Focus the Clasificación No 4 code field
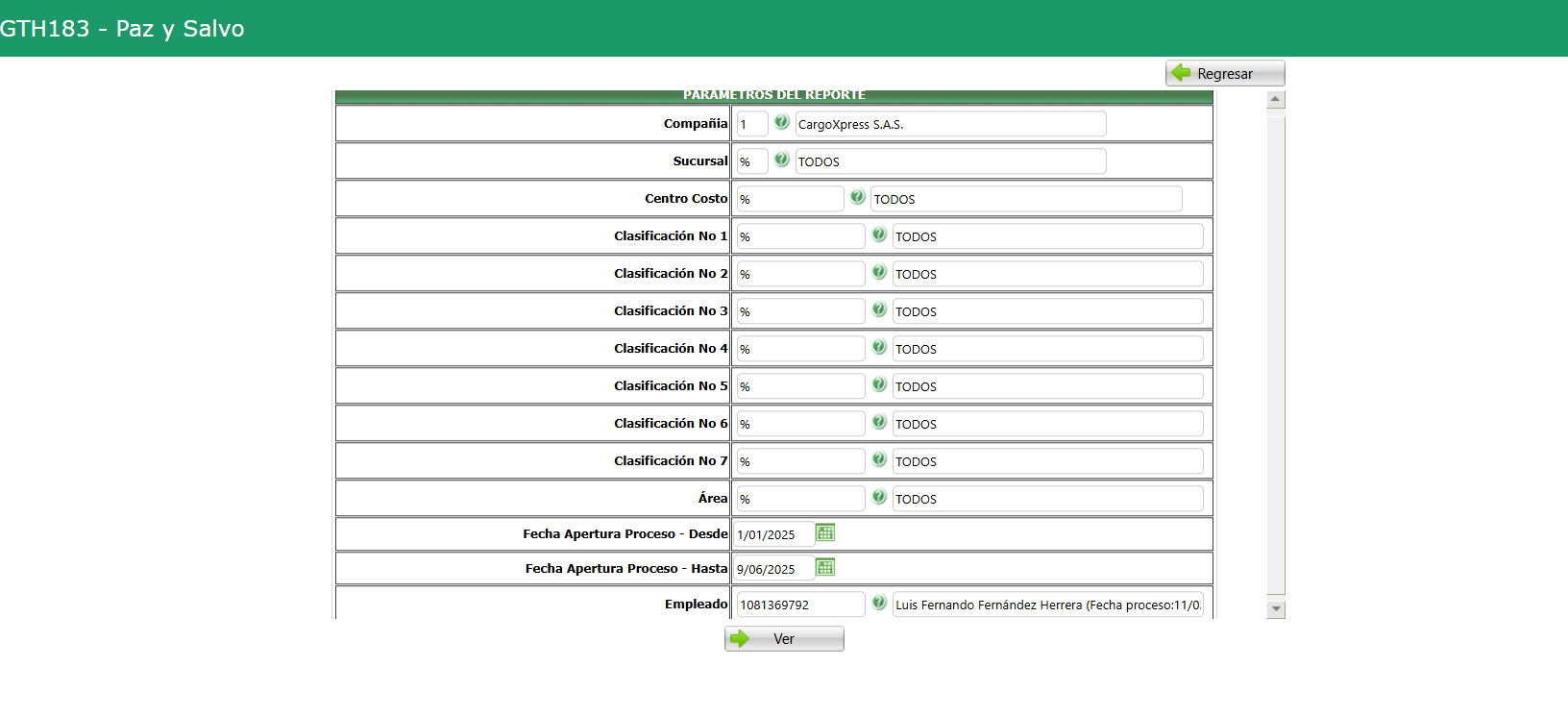This screenshot has width=1568, height=716. [x=800, y=349]
